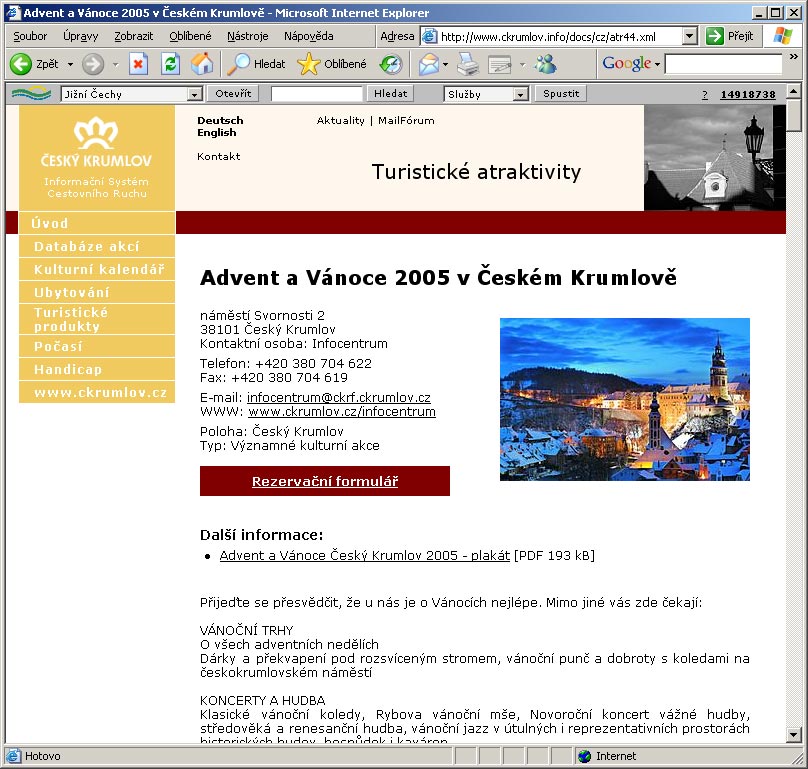Expand the Forward button history dropdown

pos(115,64)
